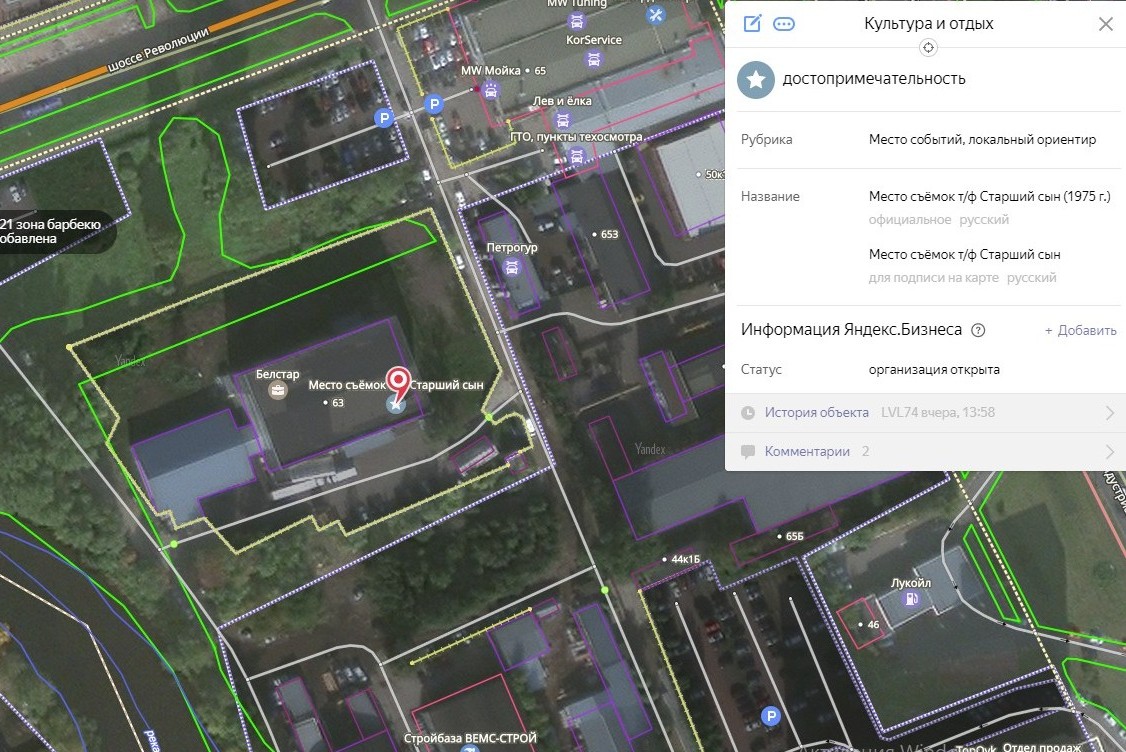The height and width of the screenshot is (752, 1126).
Task: Click the help question mark near Яндекс.Бизнеса
Action: click(978, 330)
